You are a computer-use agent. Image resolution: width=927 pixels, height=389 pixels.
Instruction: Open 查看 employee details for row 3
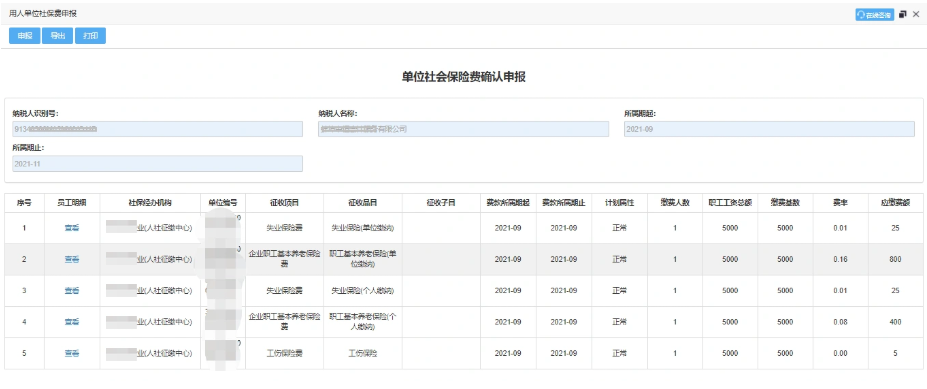(72, 290)
